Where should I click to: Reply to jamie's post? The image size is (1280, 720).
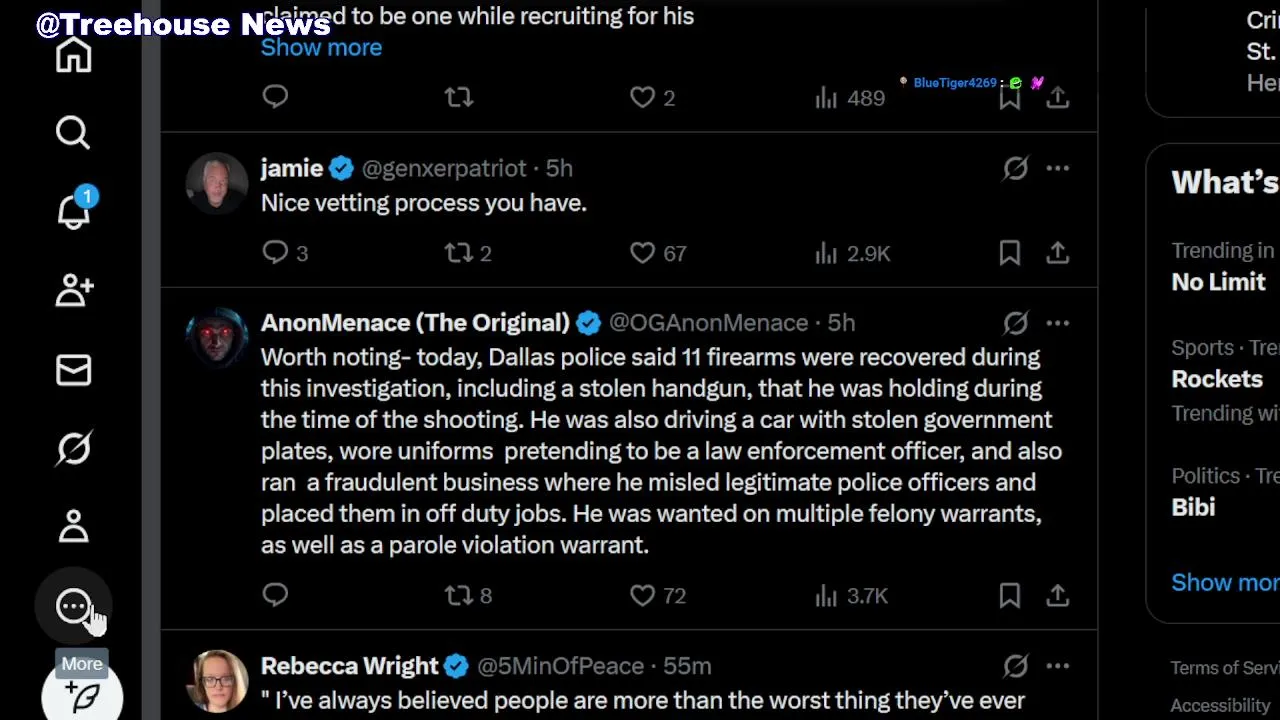(275, 252)
